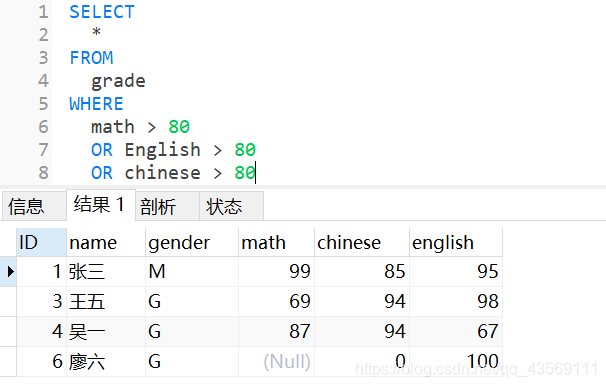Select the current-row arrow indicator
This screenshot has width=606, height=387.
10,271
